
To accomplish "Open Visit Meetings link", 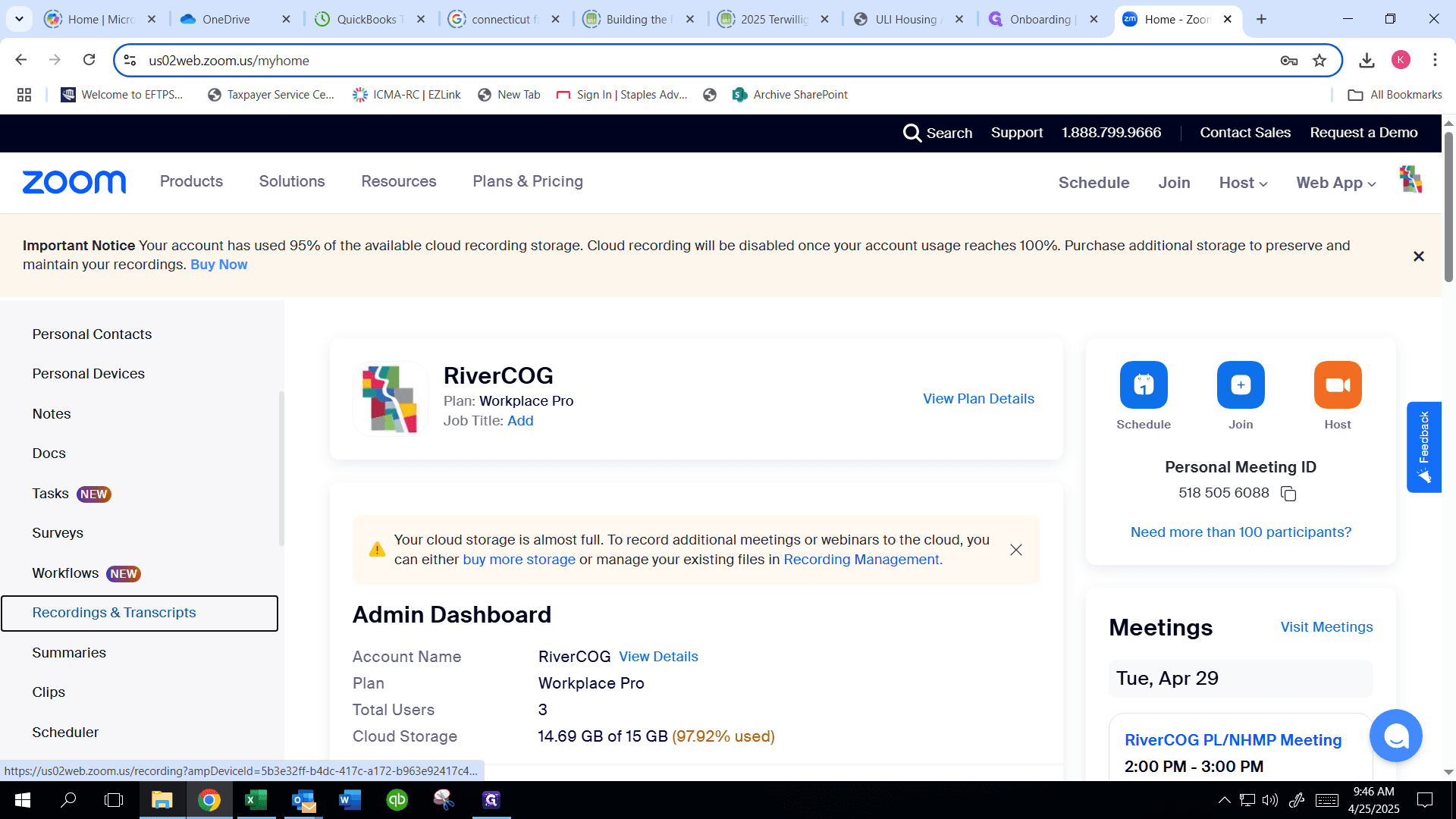I will (x=1326, y=627).
